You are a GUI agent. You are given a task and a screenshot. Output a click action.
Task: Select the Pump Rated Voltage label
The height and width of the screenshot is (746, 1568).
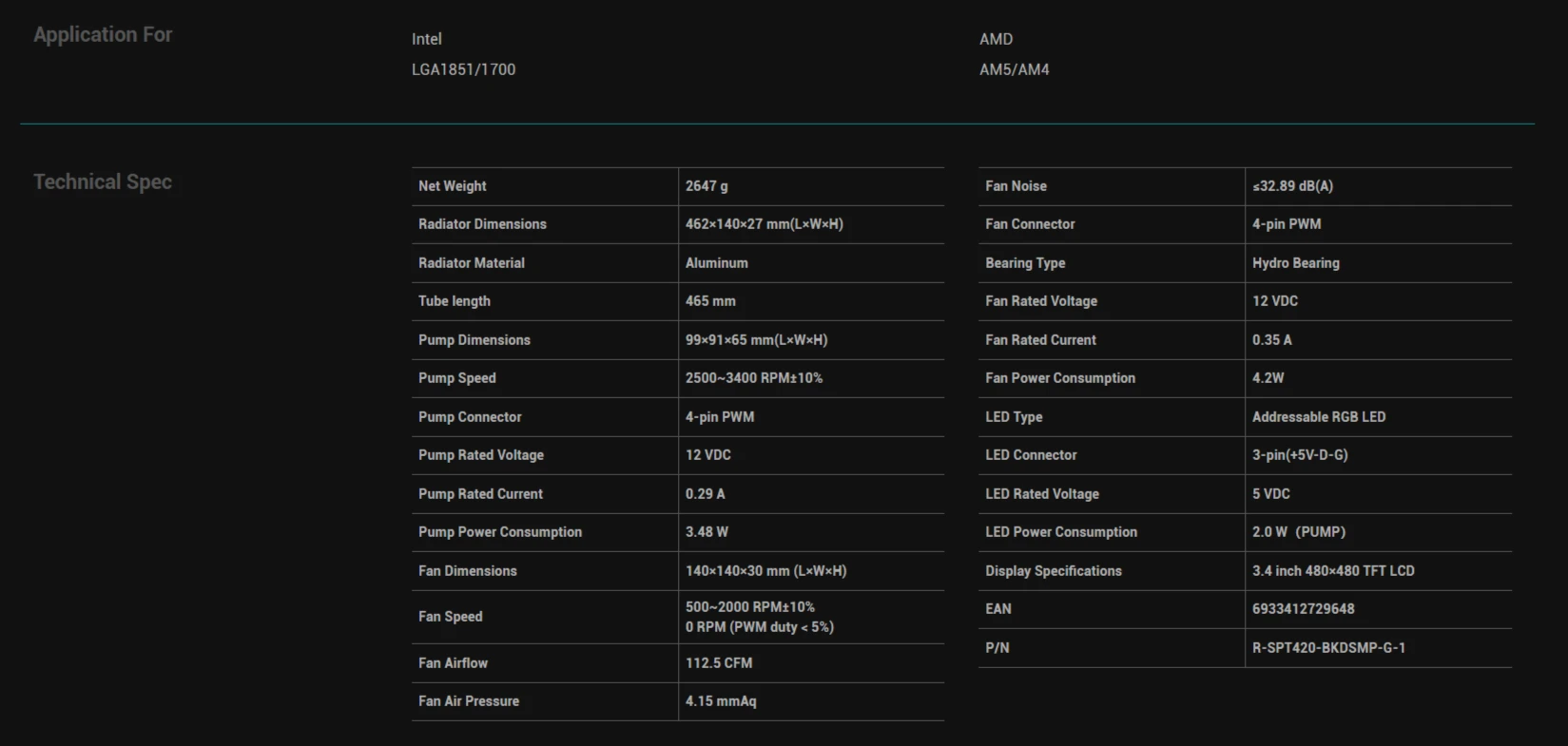click(x=481, y=455)
